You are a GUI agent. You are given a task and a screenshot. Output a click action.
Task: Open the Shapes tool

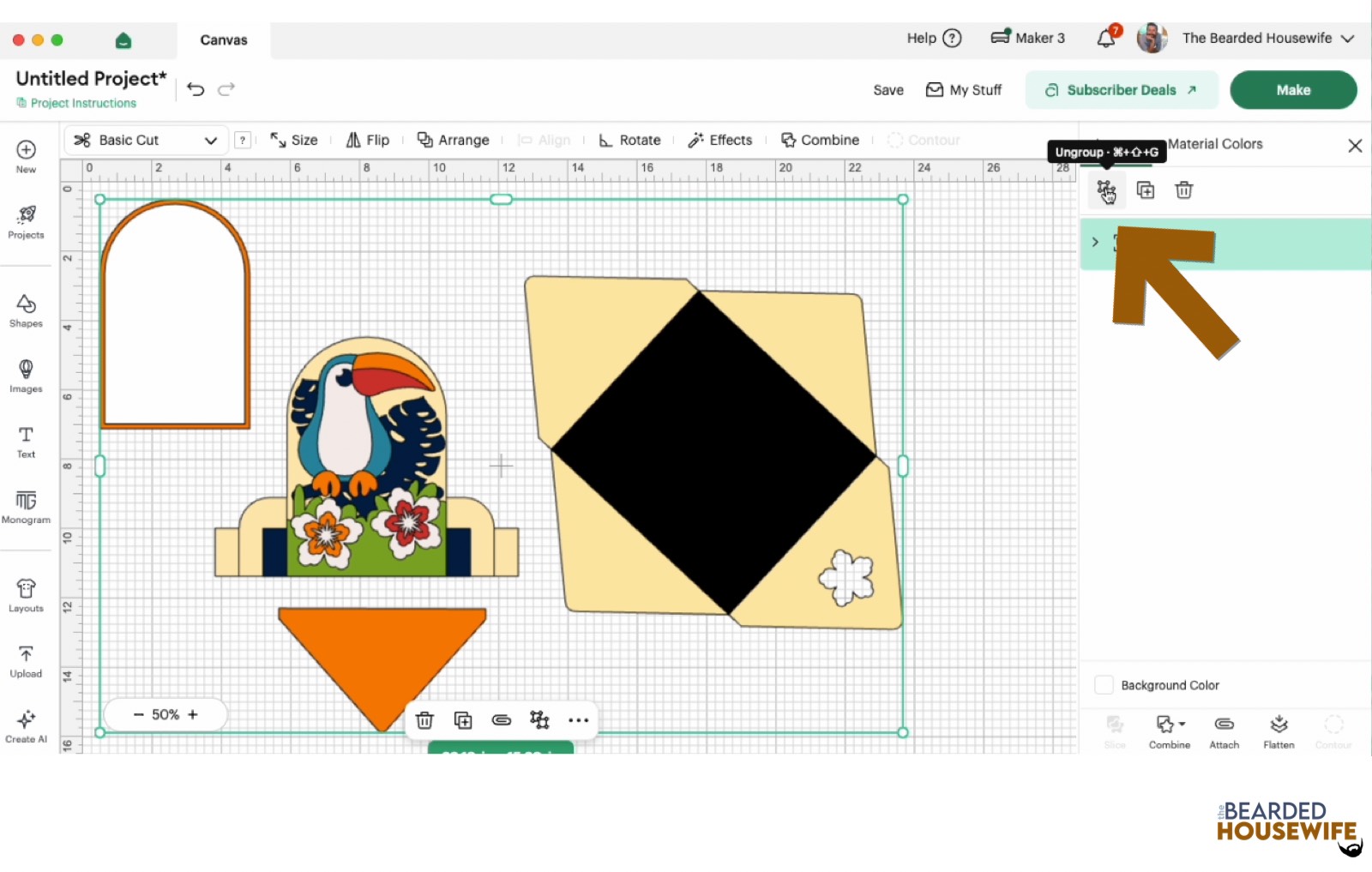tap(26, 310)
